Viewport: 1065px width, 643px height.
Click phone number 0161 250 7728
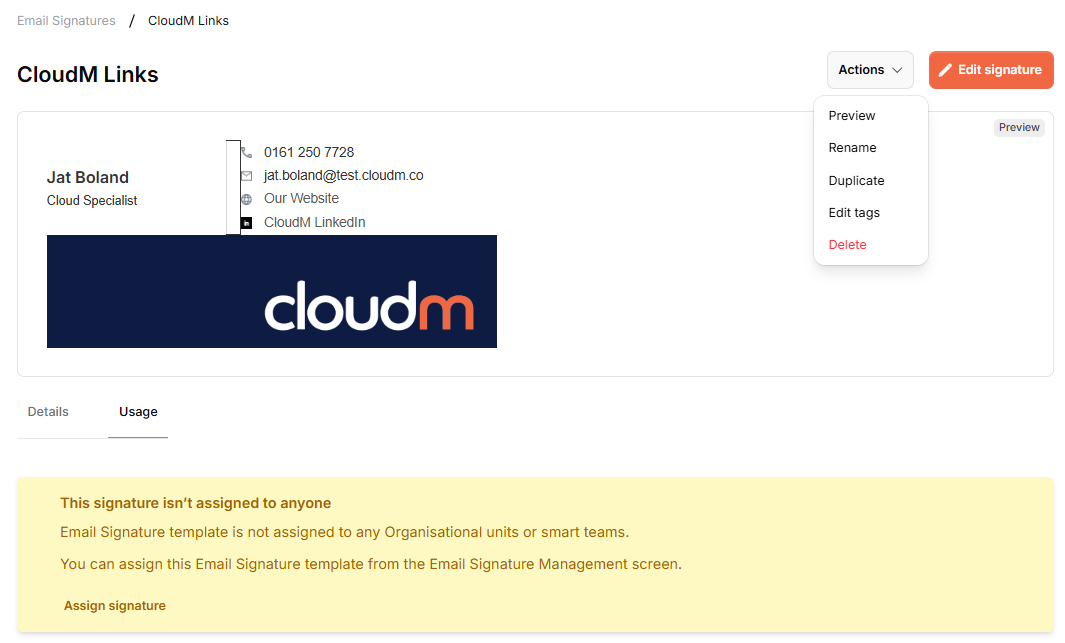[x=309, y=152]
